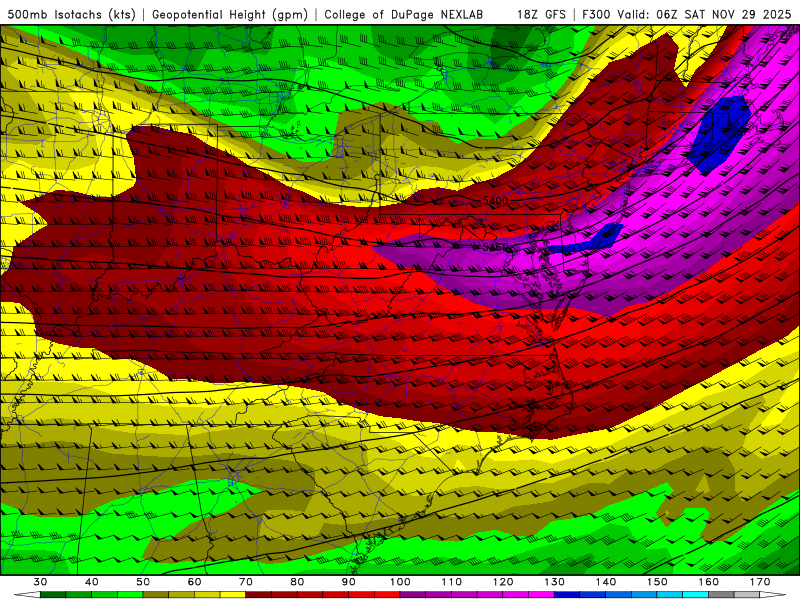This screenshot has height=600, width=800.
Task: Click the white arrow cap before the 30 swatch
Action: (x=28, y=595)
